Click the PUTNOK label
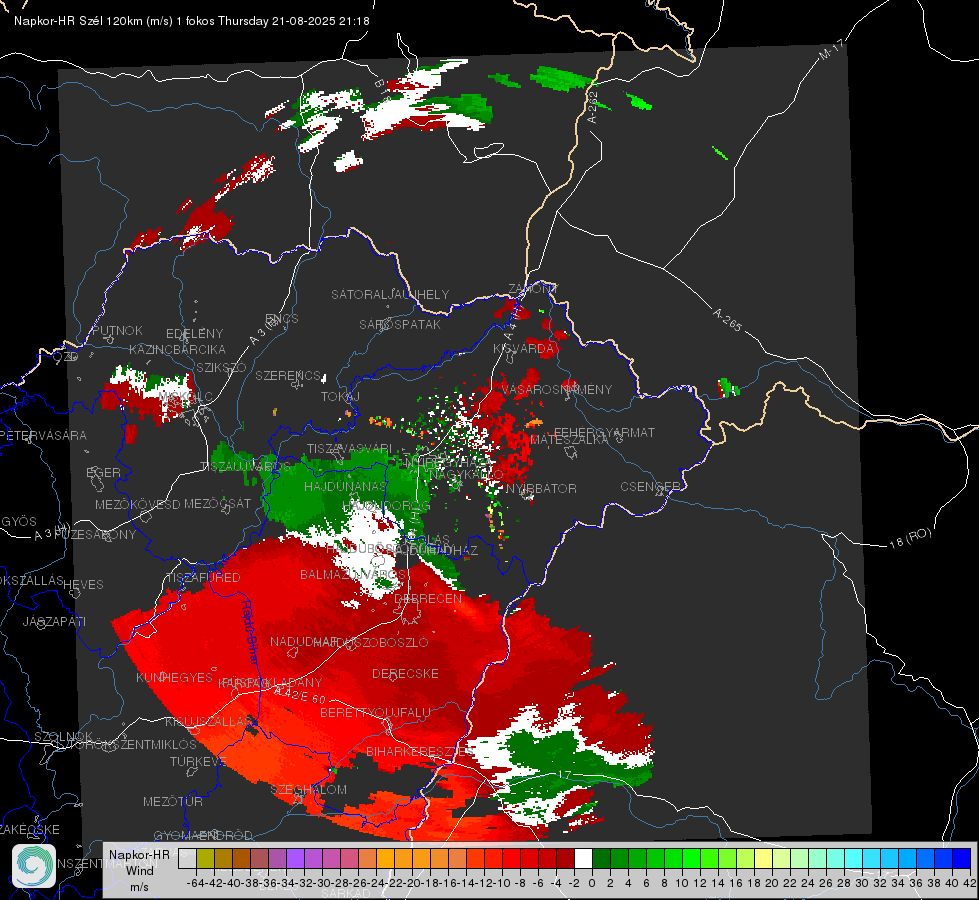 (x=117, y=330)
